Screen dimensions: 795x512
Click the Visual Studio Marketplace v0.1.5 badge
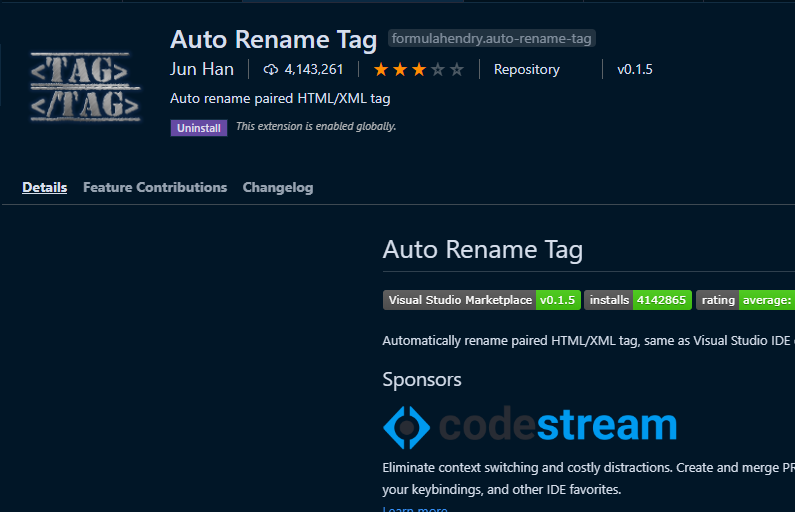[482, 300]
